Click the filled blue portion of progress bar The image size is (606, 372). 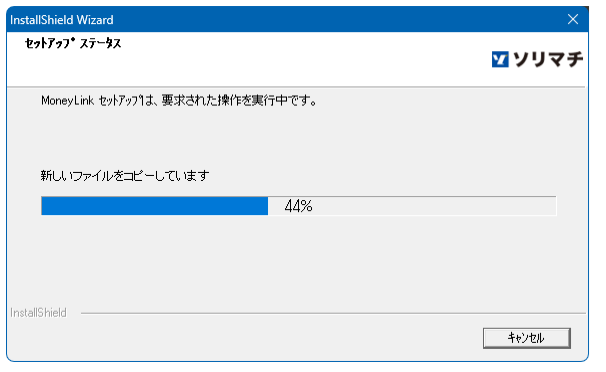point(155,206)
